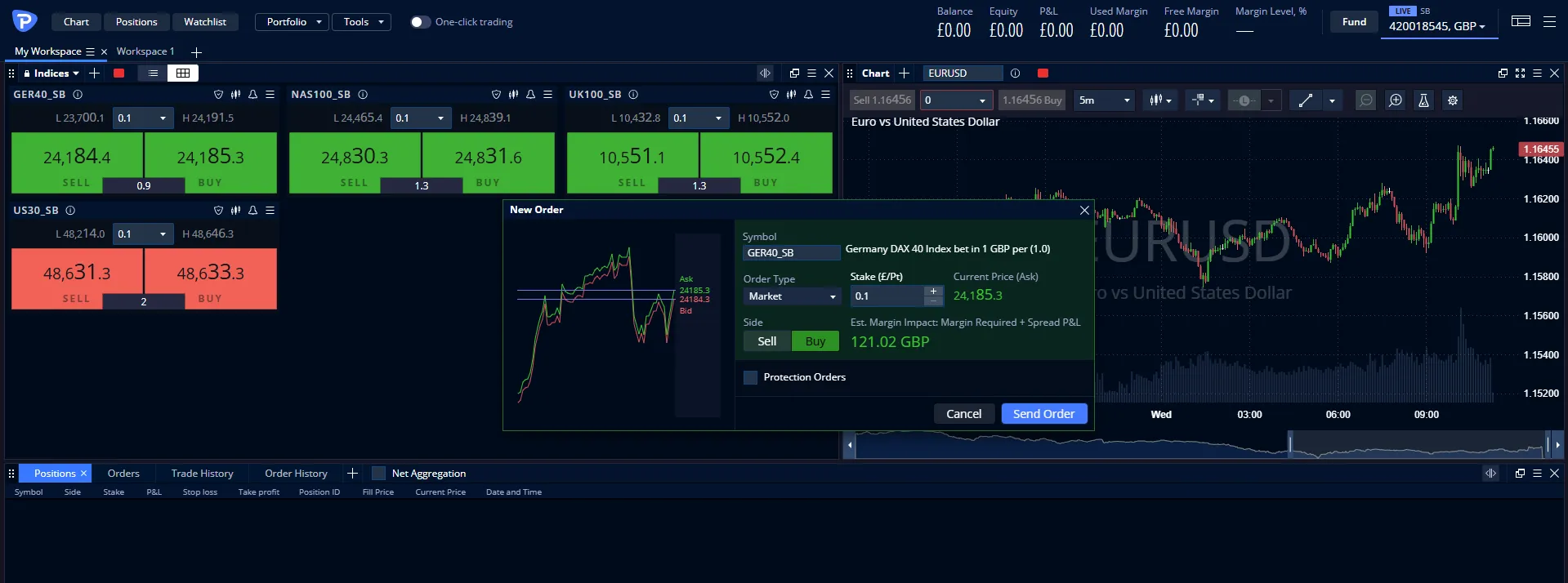Cancel the New Order dialog

(x=964, y=414)
